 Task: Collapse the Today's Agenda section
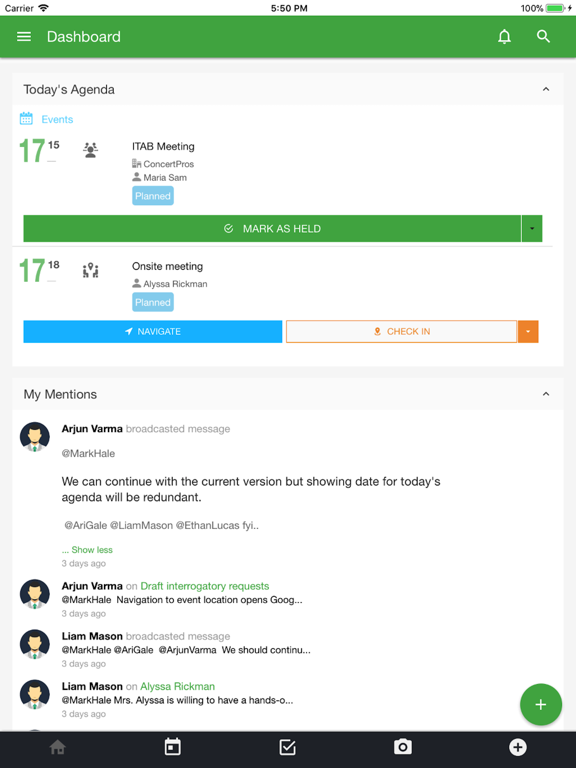[546, 89]
